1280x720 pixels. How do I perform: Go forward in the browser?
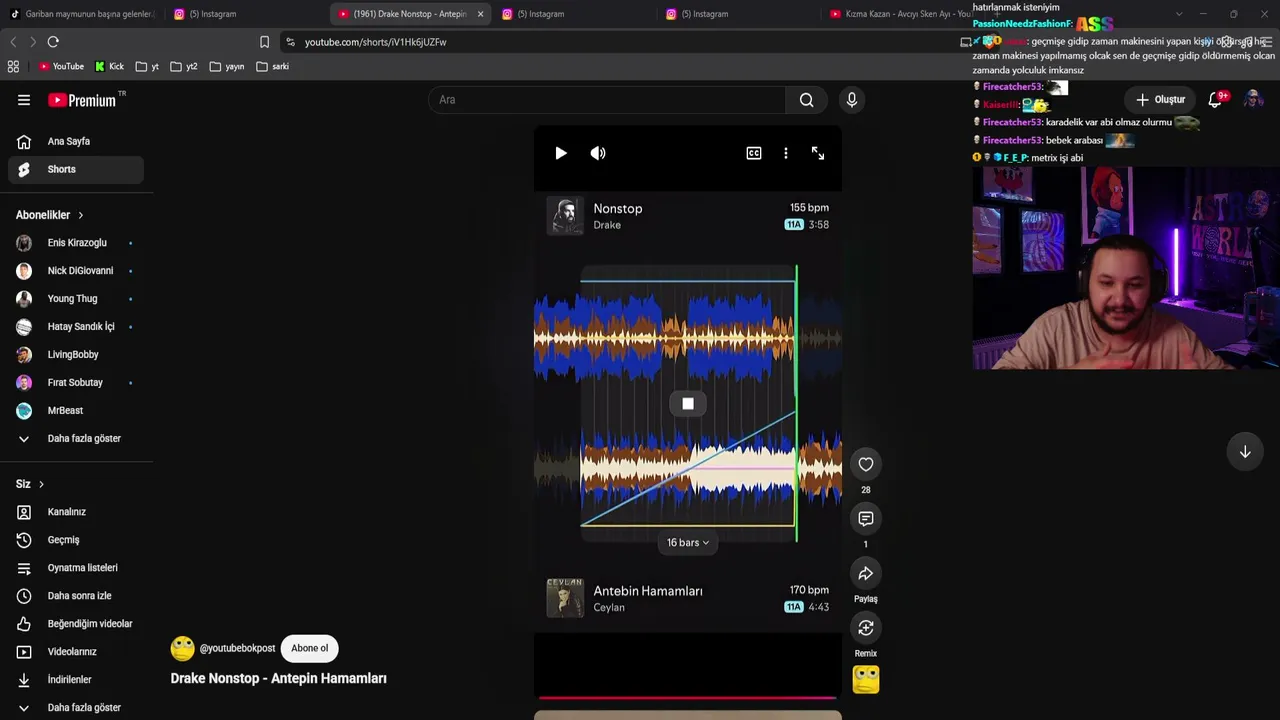[33, 42]
